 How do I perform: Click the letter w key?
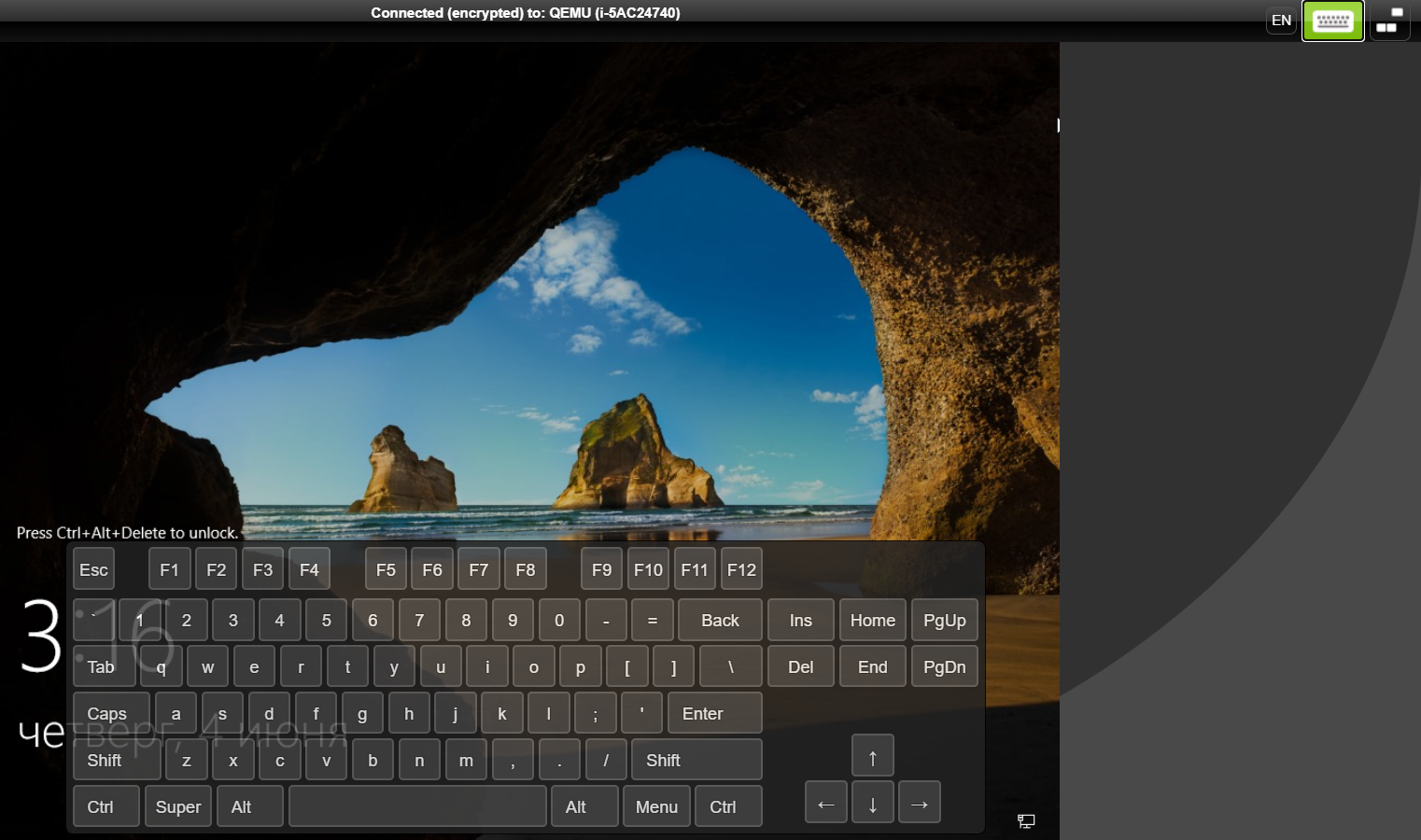207,666
